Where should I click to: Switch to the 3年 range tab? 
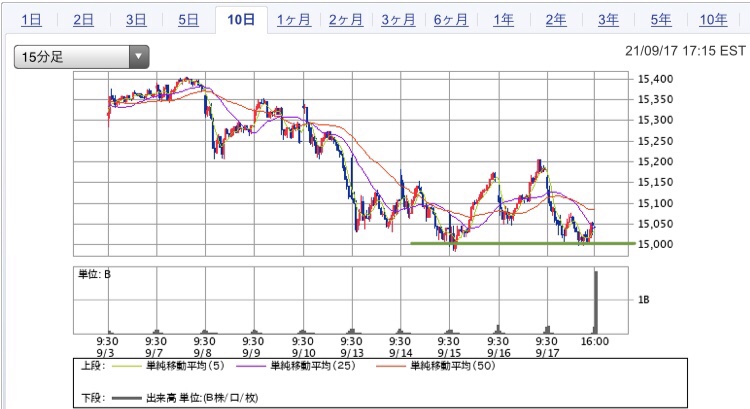click(x=608, y=20)
